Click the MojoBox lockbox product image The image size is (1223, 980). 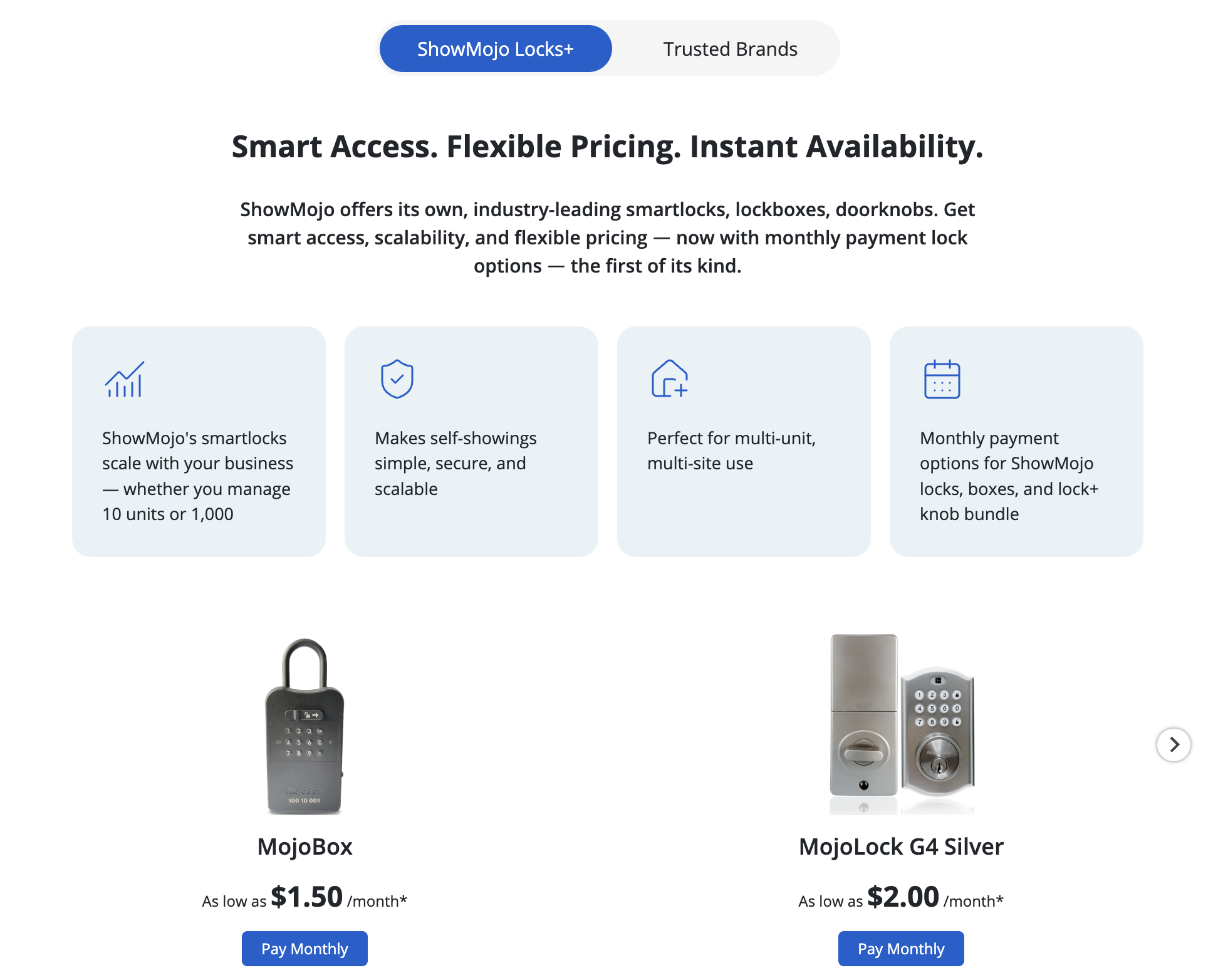point(304,727)
